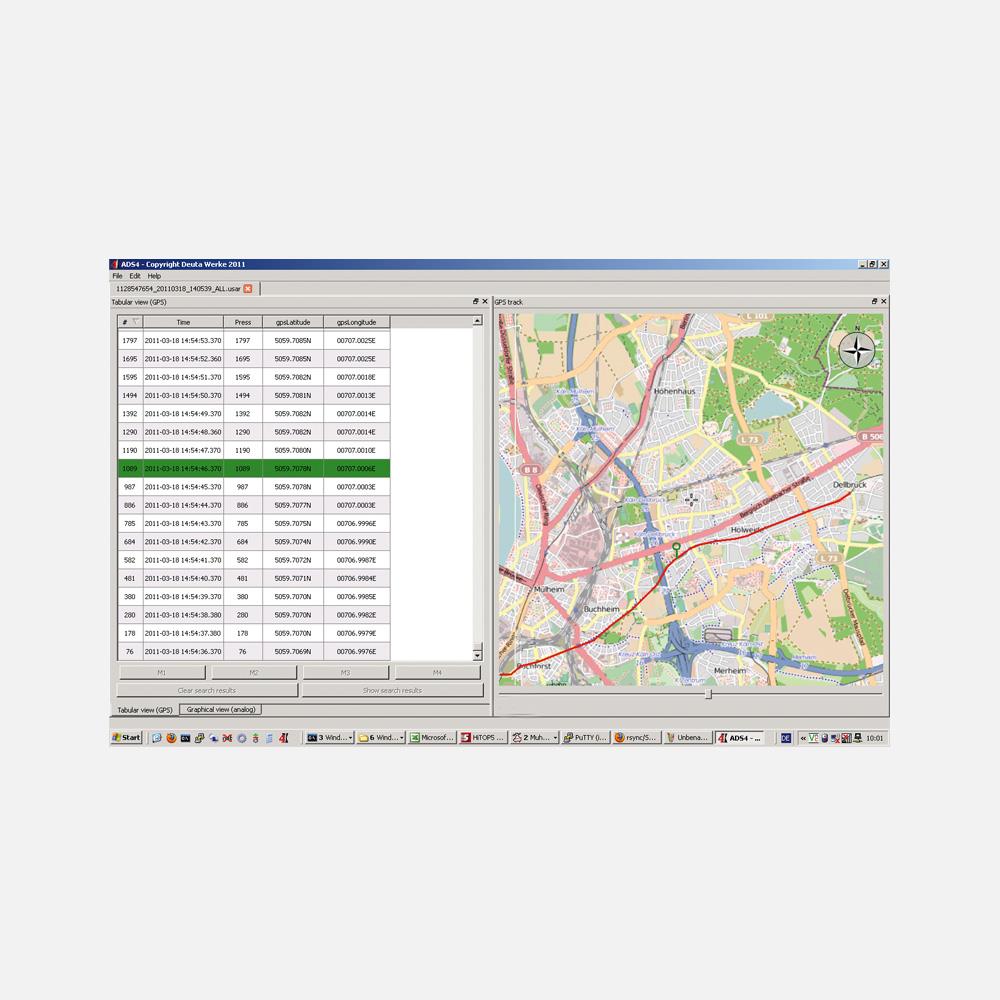This screenshot has height=1000, width=1000.
Task: Switch to the Graphical view (analog) tab
Action: 221,709
